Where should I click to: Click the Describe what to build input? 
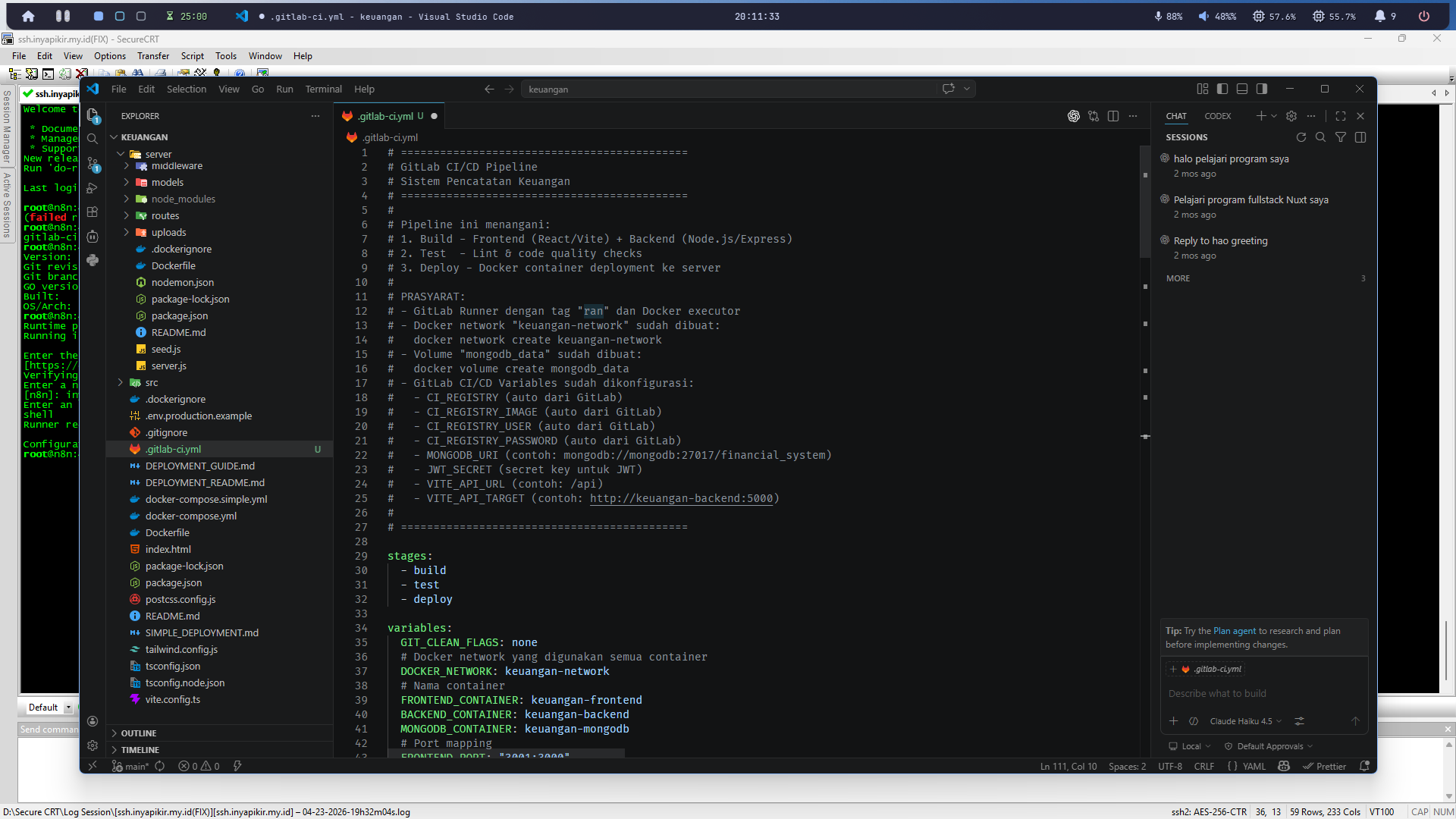pos(1263,693)
